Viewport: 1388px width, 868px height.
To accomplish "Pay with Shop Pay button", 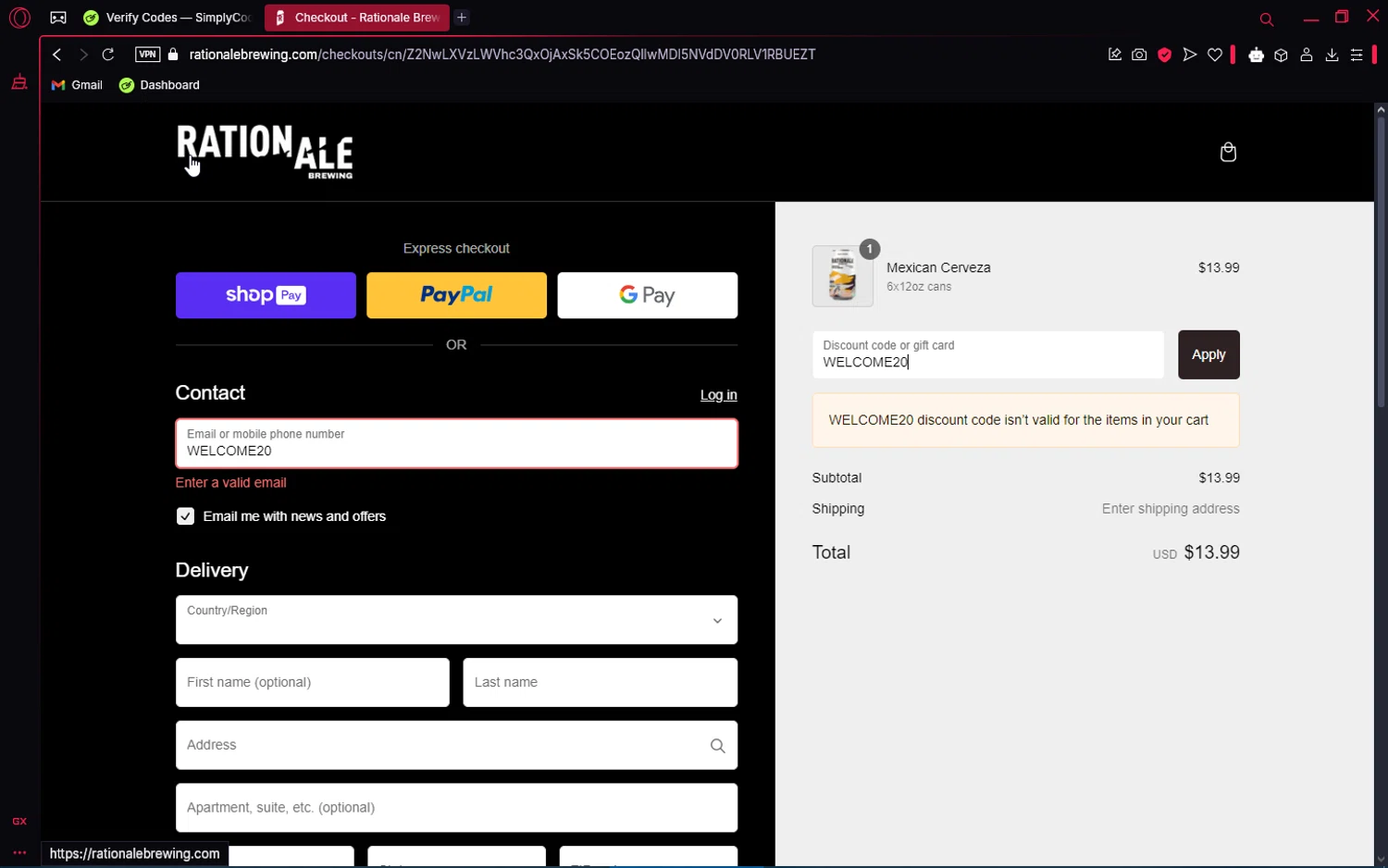I will (266, 295).
